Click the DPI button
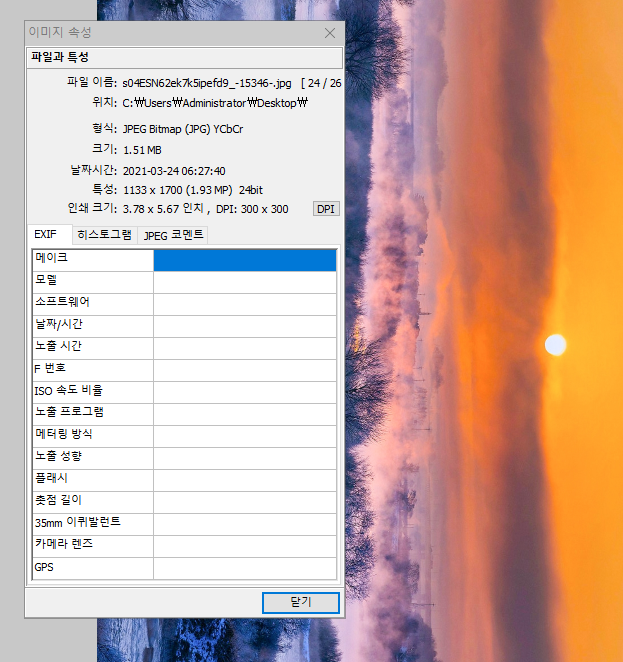This screenshot has height=662, width=623. click(326, 209)
